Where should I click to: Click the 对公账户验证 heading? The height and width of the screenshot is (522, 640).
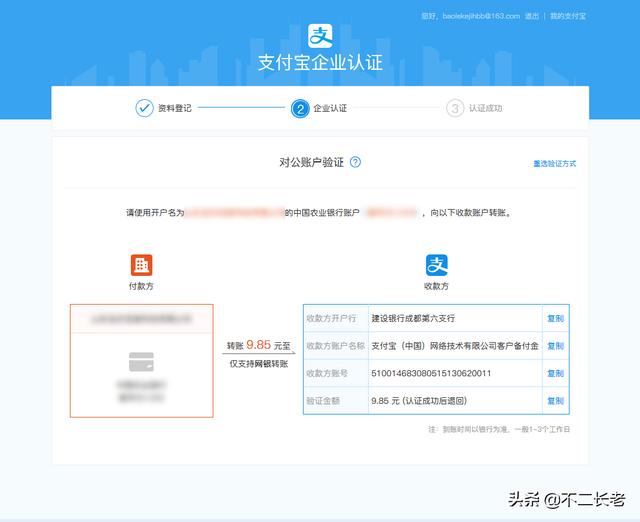click(312, 162)
